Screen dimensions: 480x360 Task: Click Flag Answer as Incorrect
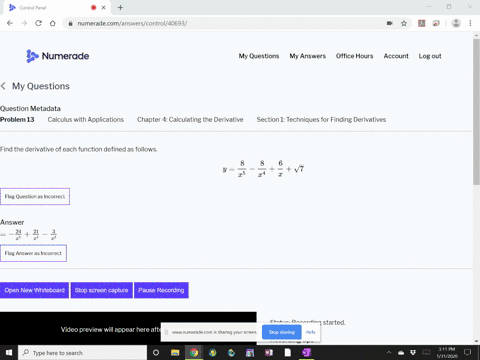click(x=33, y=253)
